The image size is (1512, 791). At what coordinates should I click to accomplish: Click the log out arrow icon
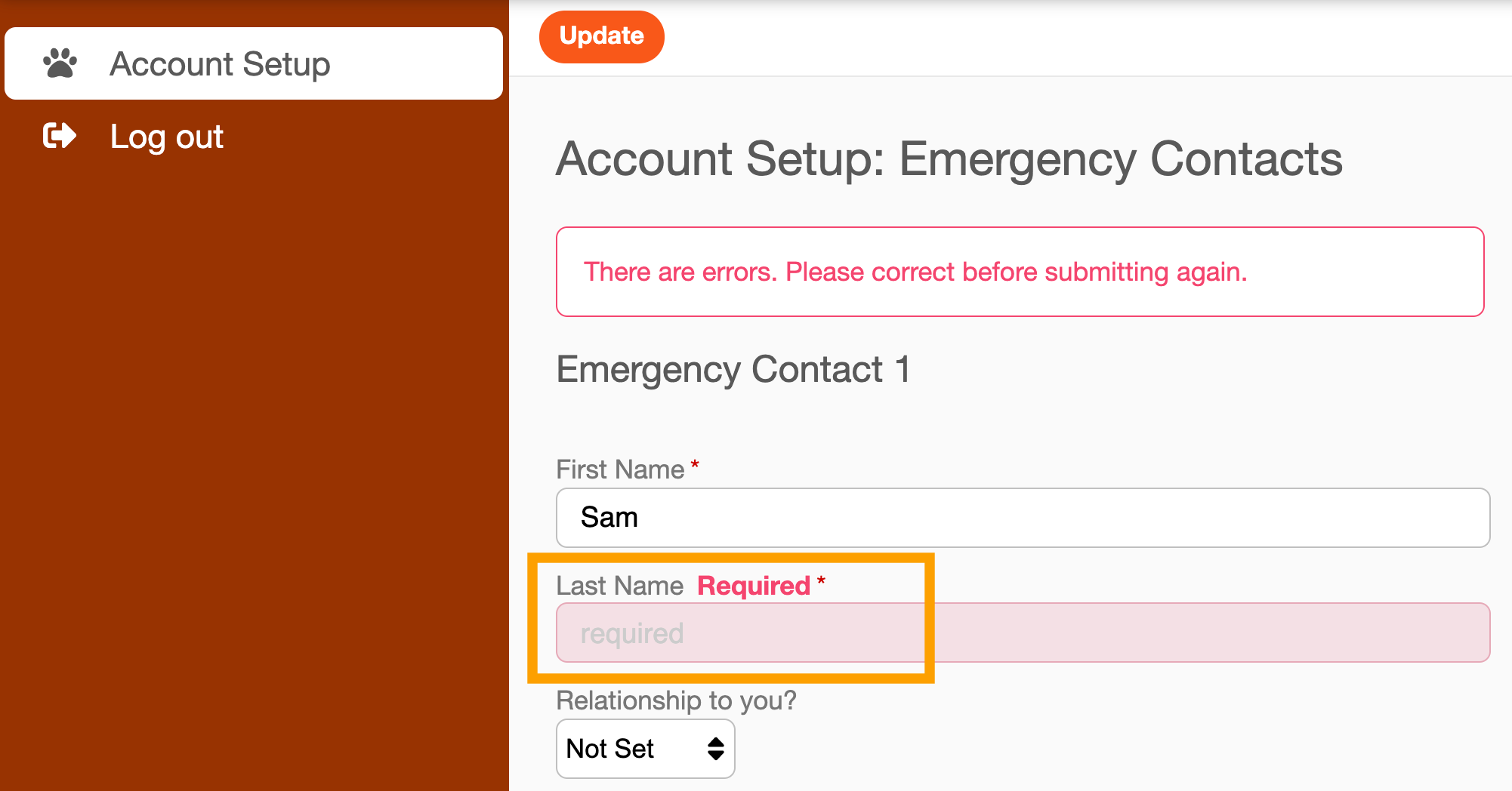60,136
